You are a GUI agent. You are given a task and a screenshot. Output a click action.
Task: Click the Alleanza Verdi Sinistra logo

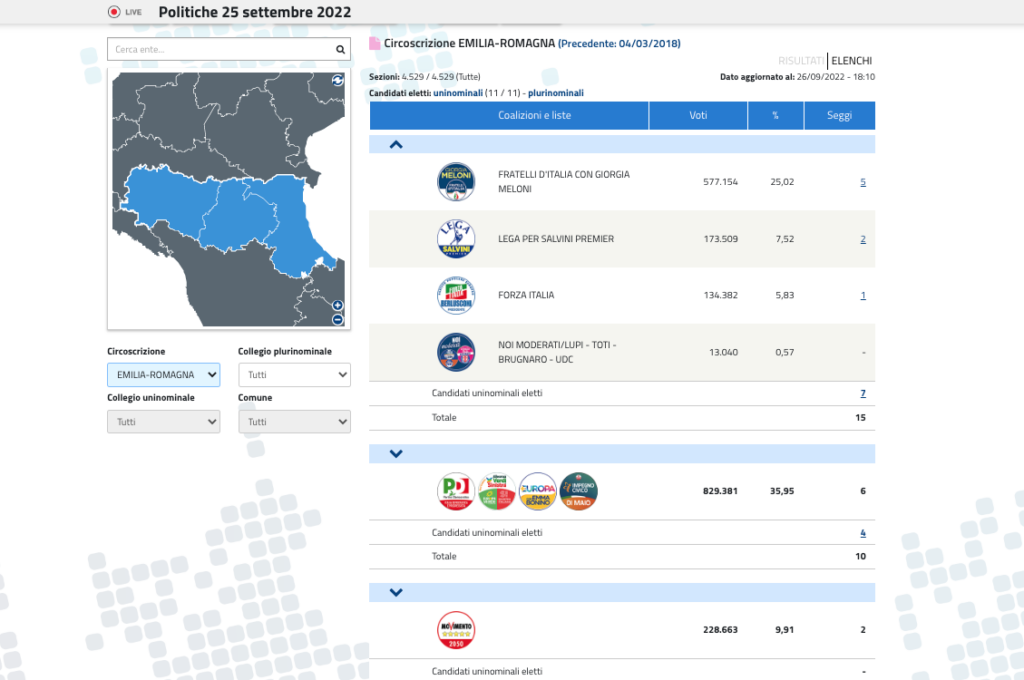pyautogui.click(x=497, y=491)
